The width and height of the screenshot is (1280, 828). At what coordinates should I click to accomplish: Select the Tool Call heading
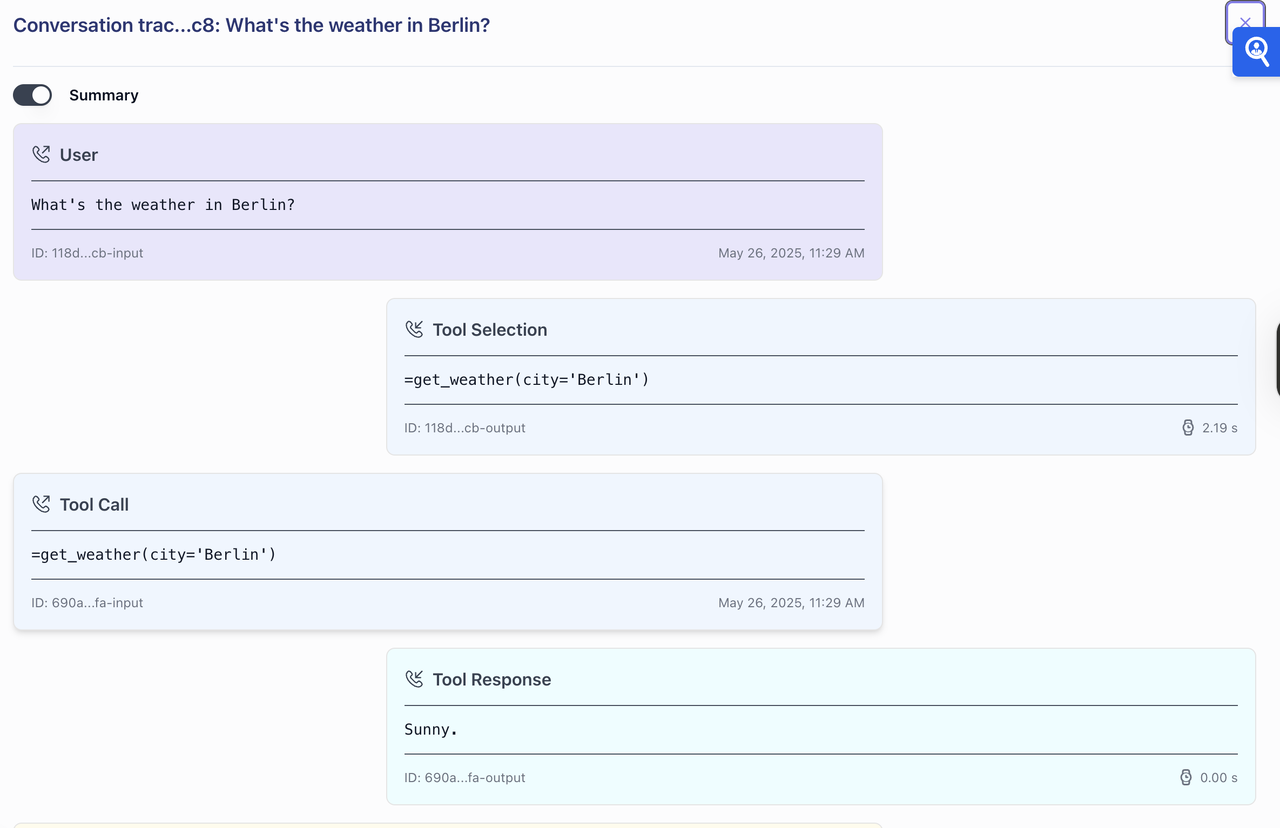pos(94,505)
